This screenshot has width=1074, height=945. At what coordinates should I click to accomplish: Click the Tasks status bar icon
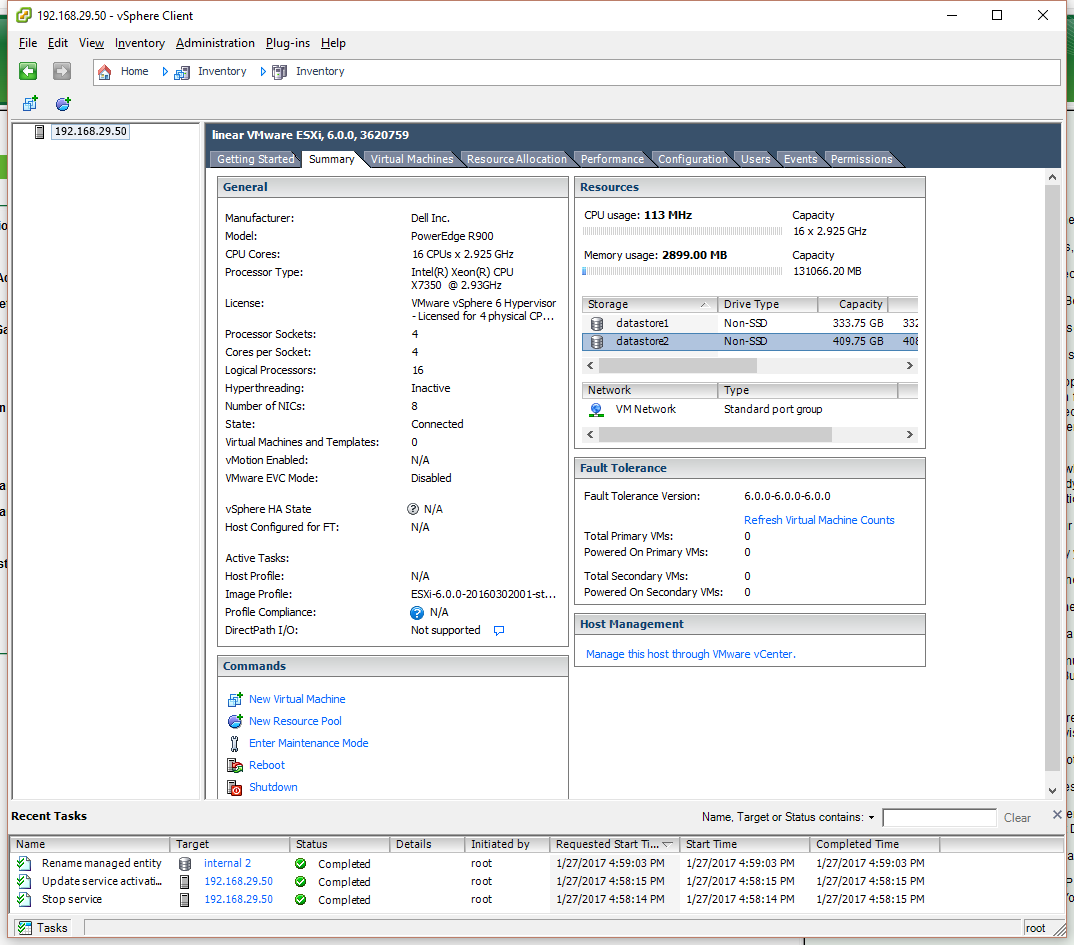25,928
